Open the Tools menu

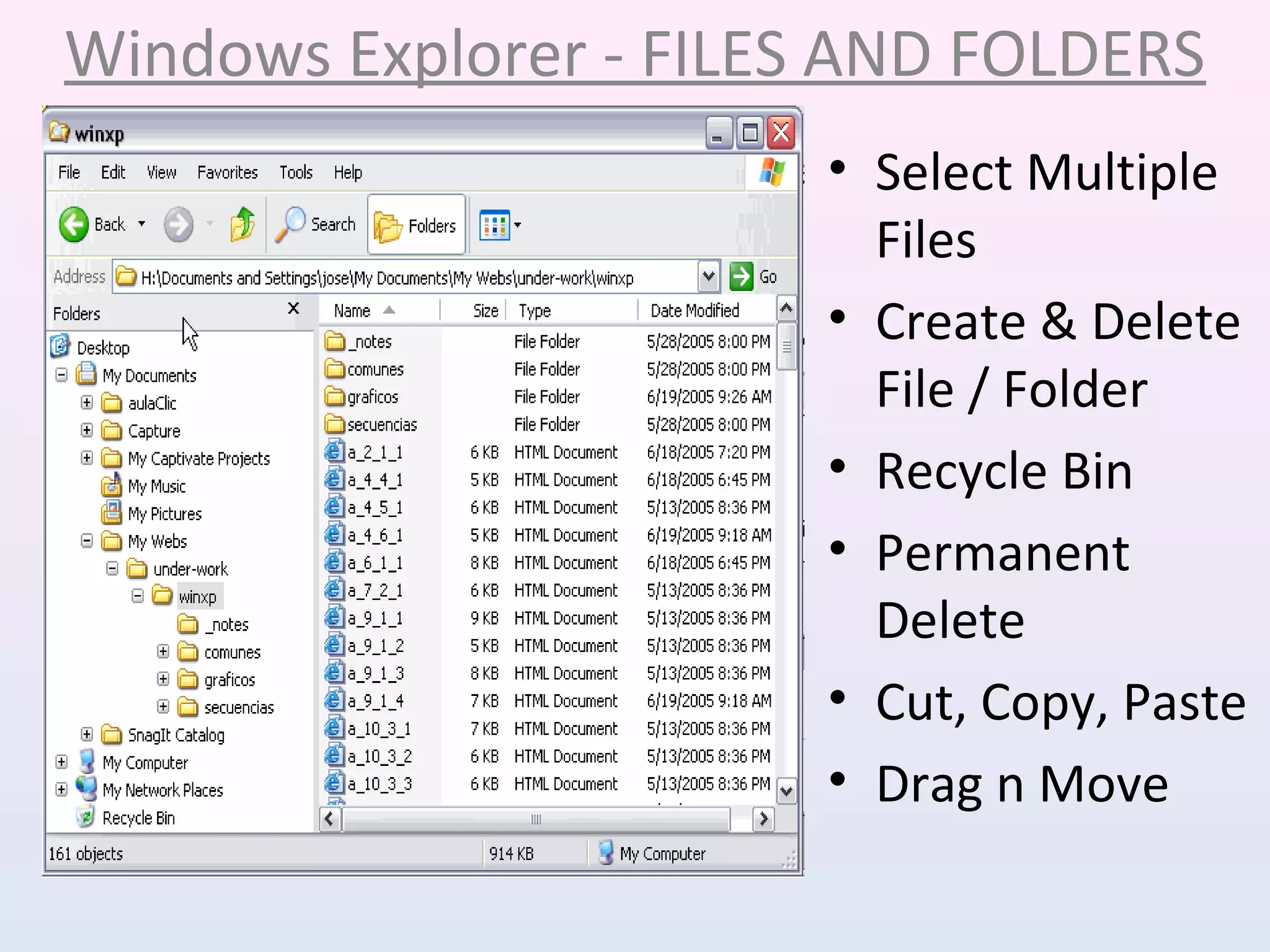pyautogui.click(x=296, y=172)
